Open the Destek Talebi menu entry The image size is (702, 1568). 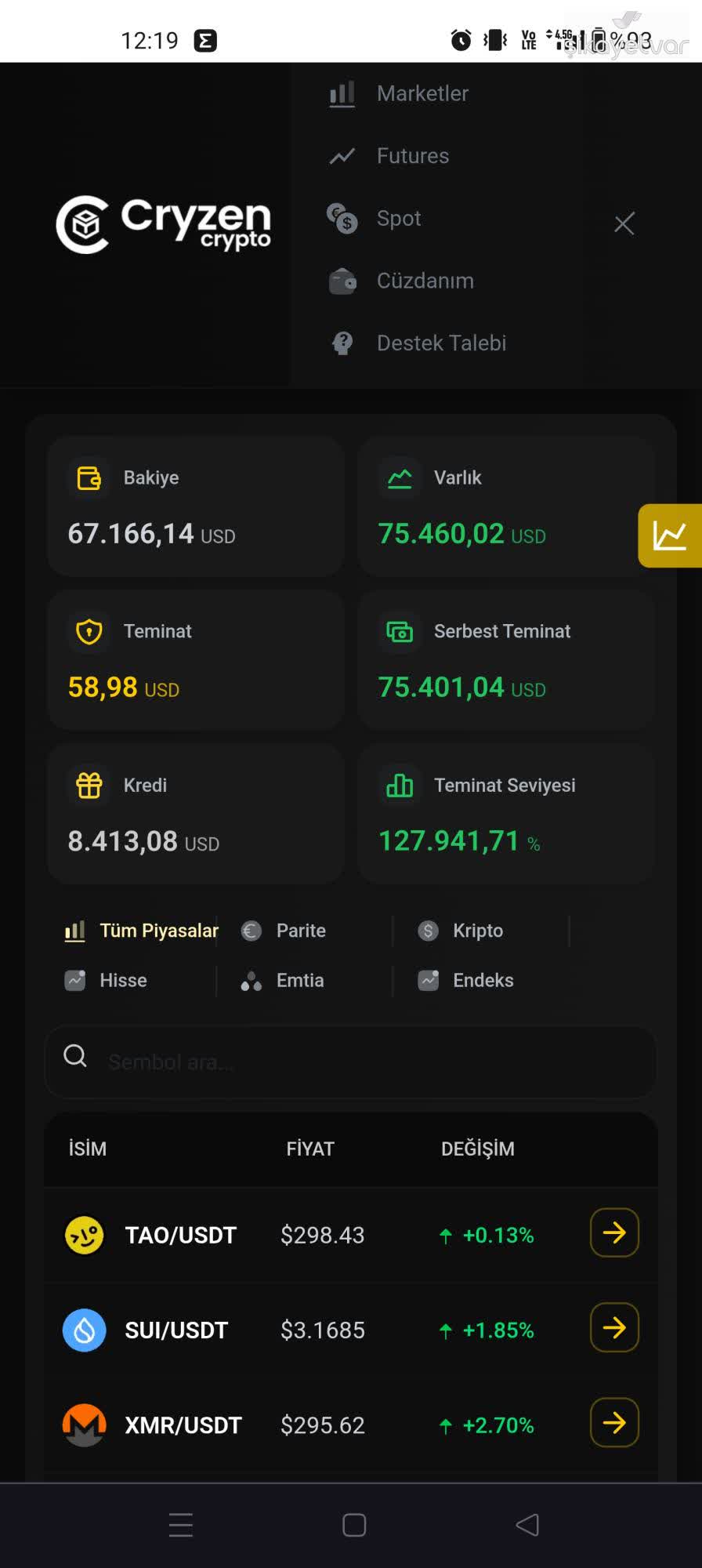442,343
